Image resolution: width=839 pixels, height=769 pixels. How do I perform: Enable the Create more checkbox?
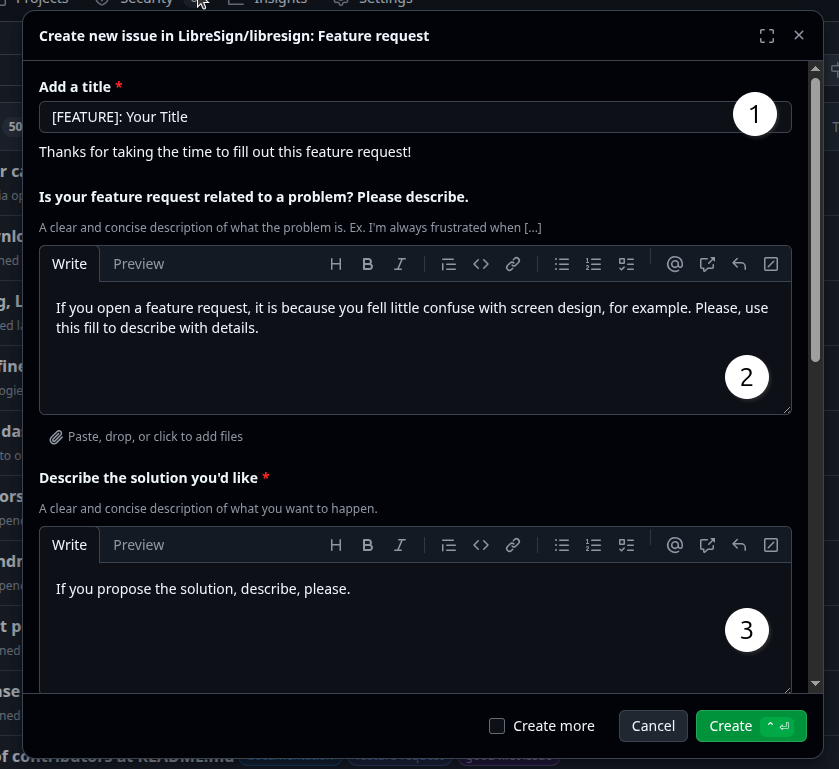[x=497, y=726]
